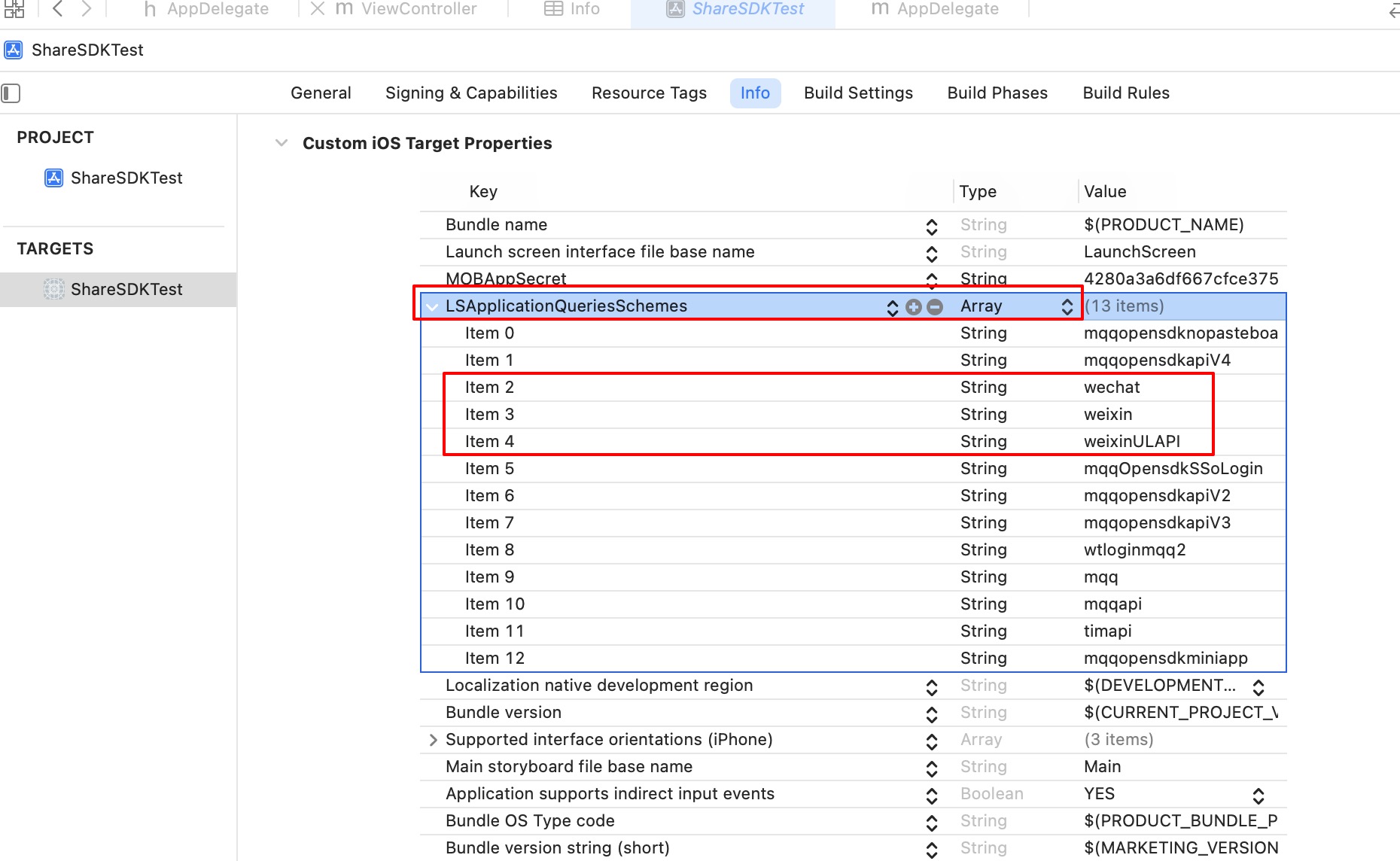
Task: Click the ShareSDKTest project icon in breadcrumb
Action: (14, 50)
